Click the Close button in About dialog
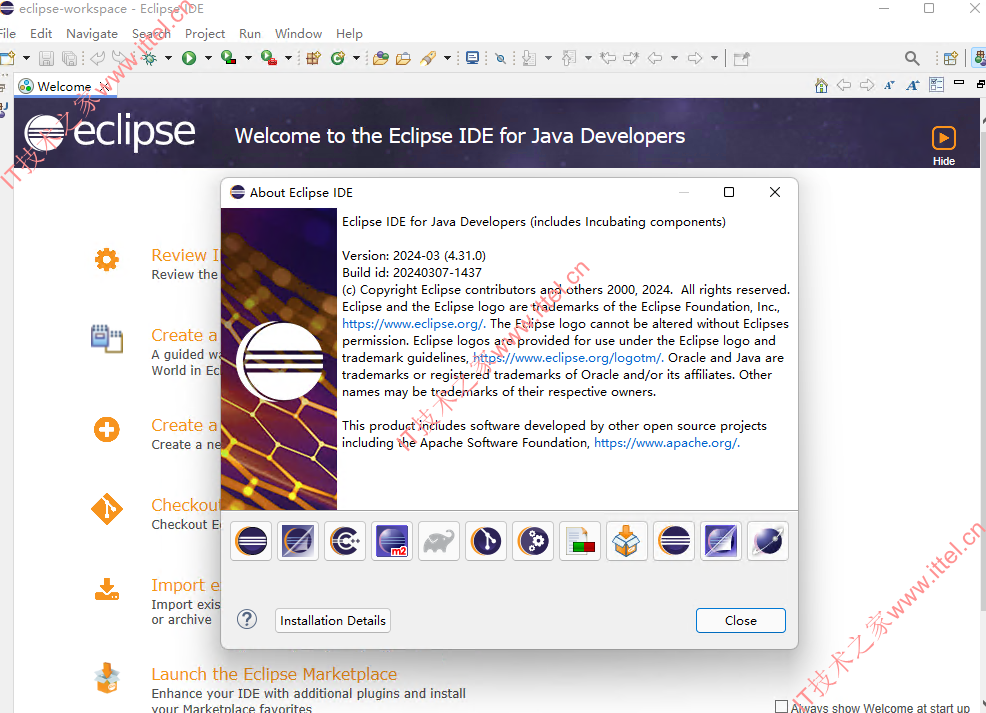Screen dimensions: 986x713 pyautogui.click(x=741, y=621)
